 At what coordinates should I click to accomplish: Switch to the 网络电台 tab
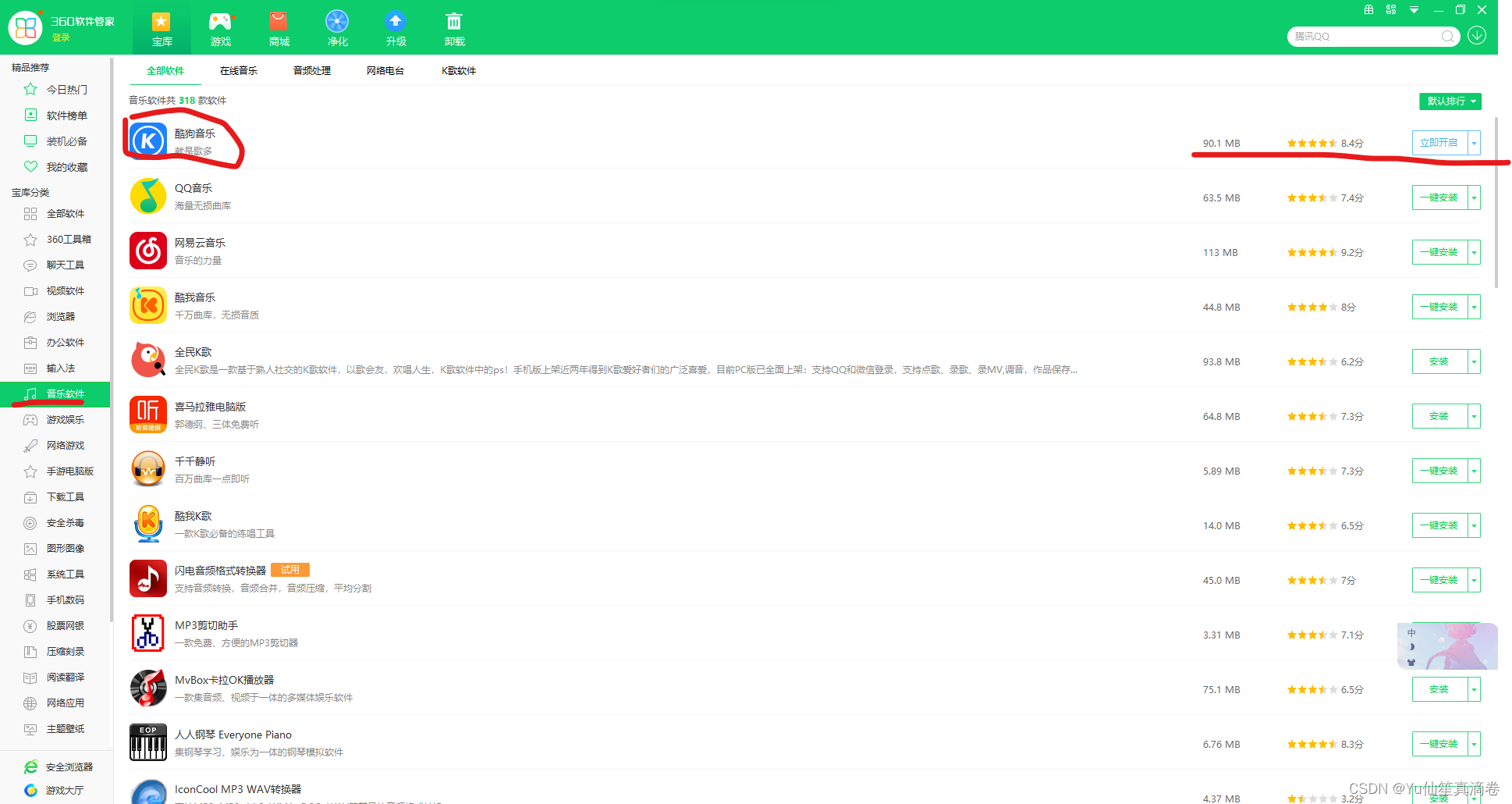coord(385,71)
